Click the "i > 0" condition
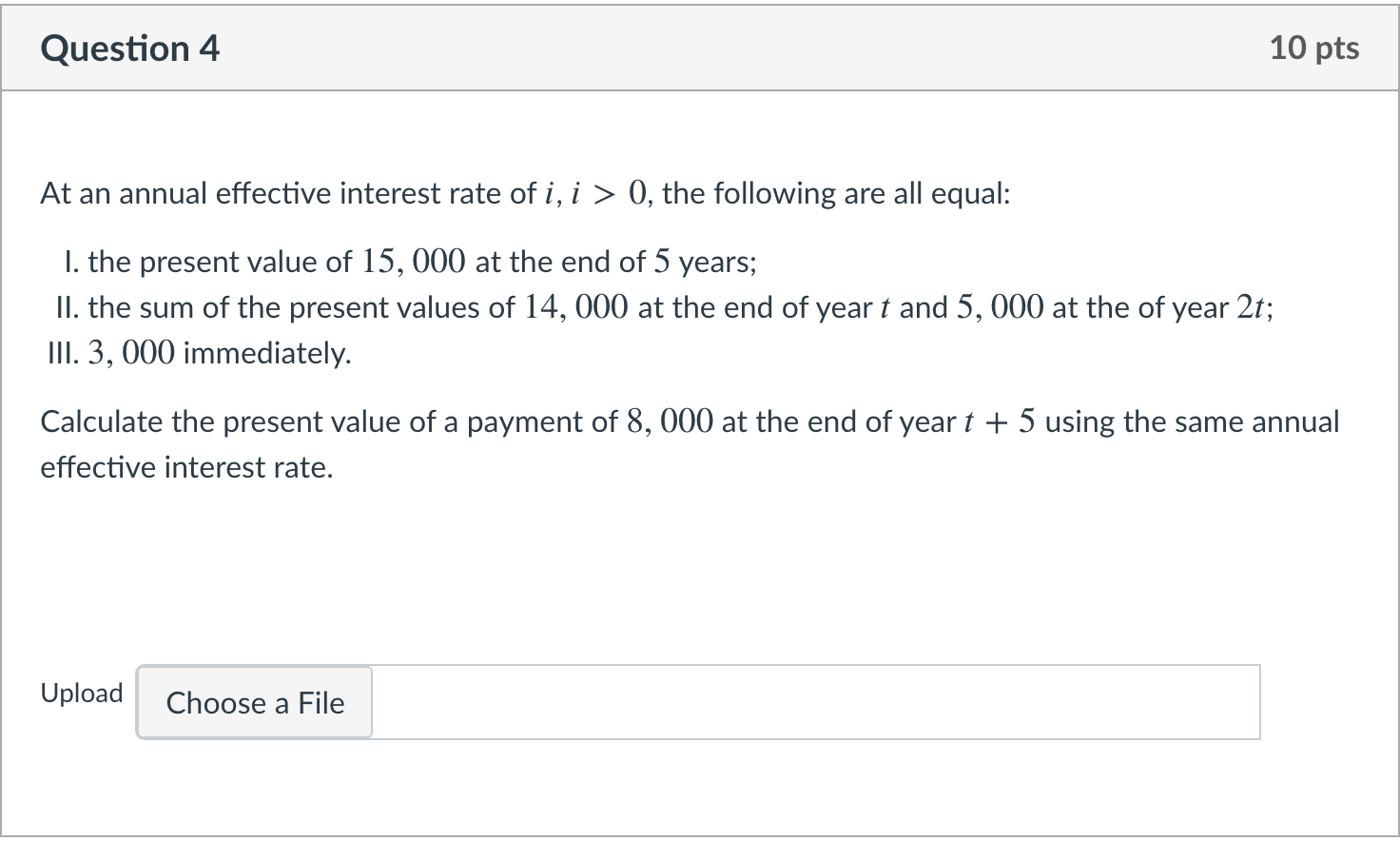 tap(610, 194)
